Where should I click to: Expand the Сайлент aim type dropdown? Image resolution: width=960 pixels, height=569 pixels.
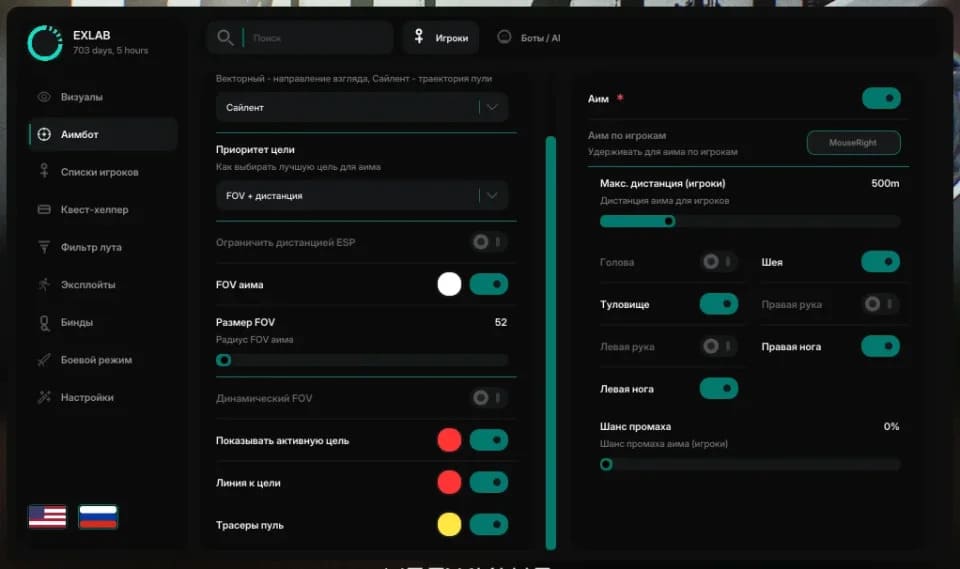tap(362, 107)
